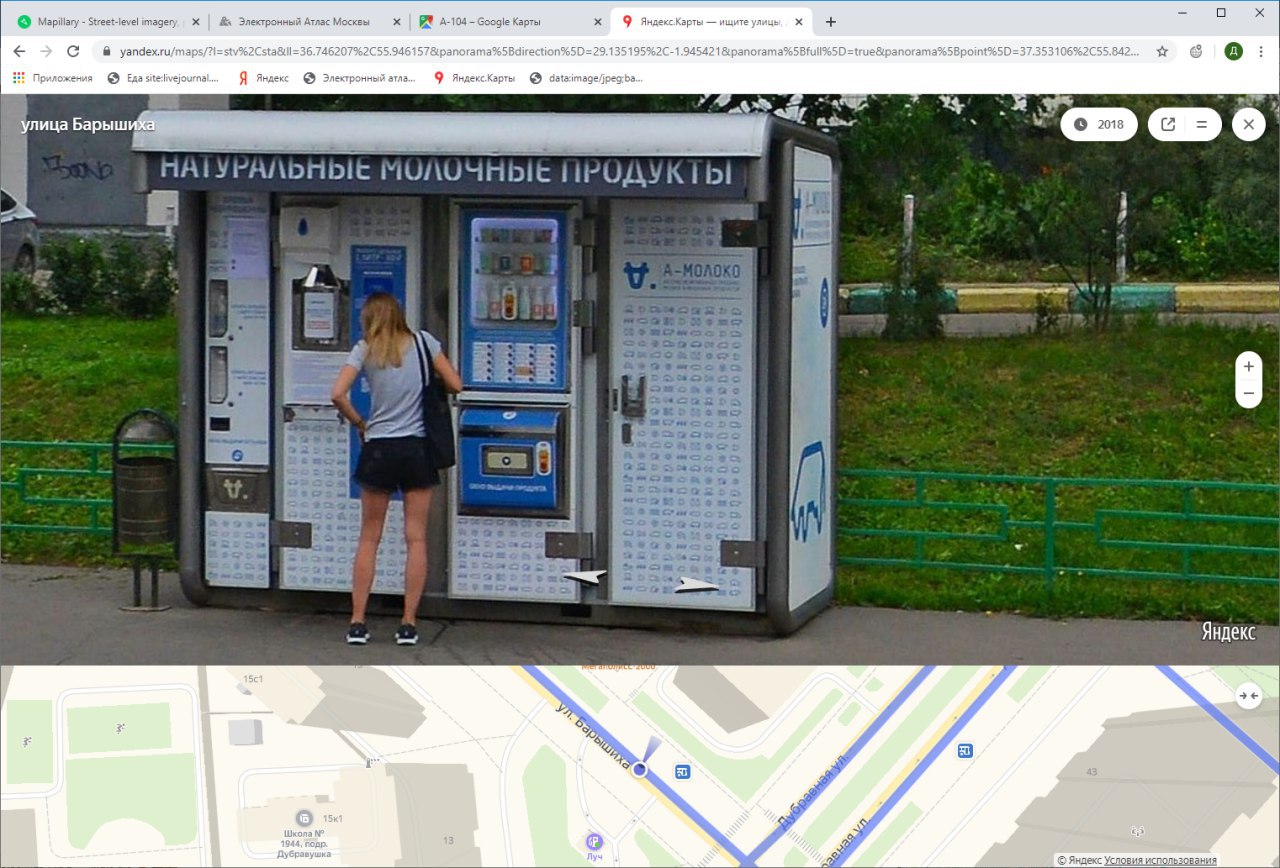Bookmark this page with the star
1280x868 pixels.
point(1162,51)
